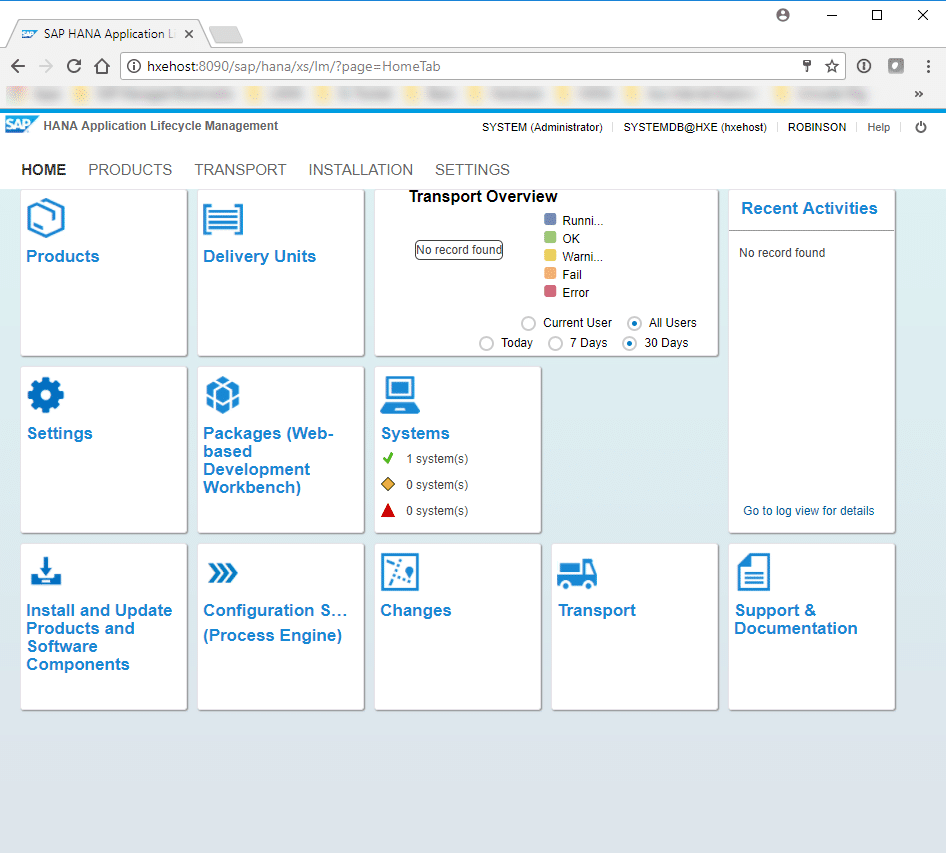Click the Go to log view link
This screenshot has height=853, width=946.
(808, 511)
